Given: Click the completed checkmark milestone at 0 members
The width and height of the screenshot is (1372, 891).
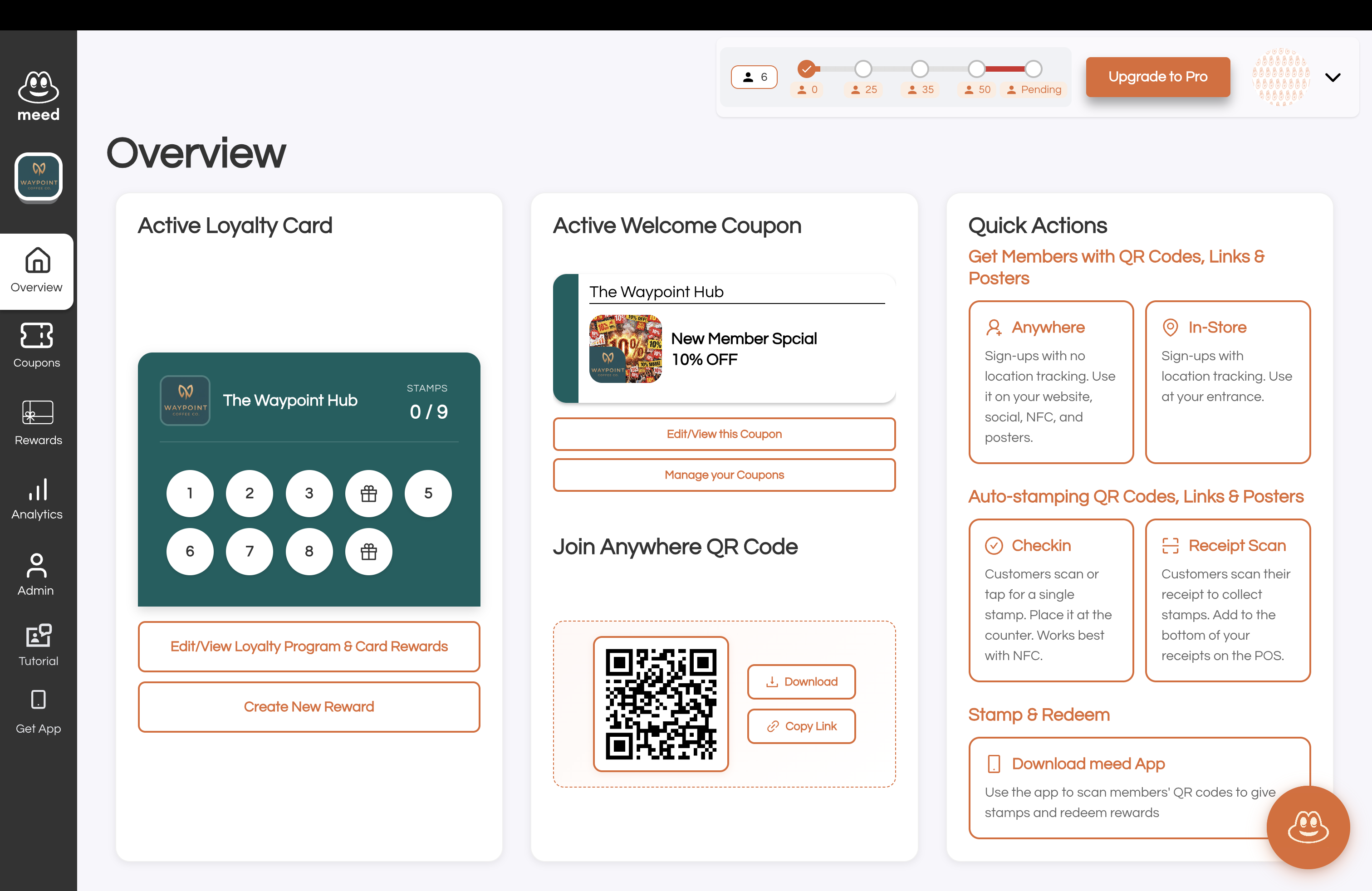Looking at the screenshot, I should point(807,69).
